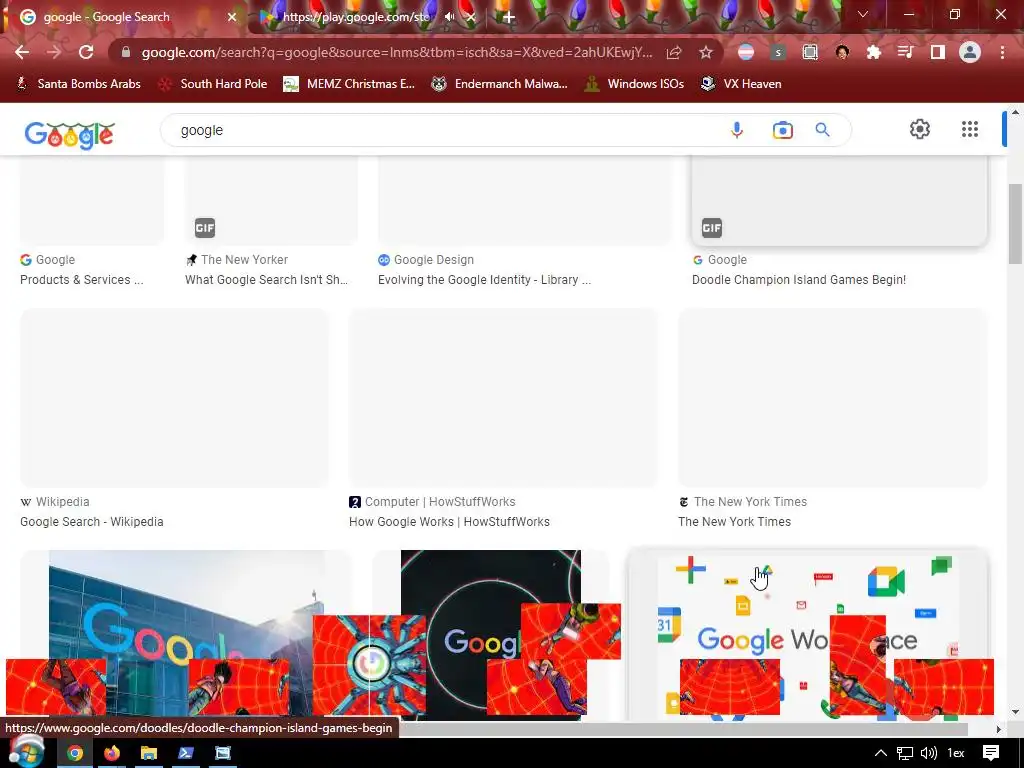1024x768 pixels.
Task: Mute the Google Play tab audio
Action: click(449, 17)
